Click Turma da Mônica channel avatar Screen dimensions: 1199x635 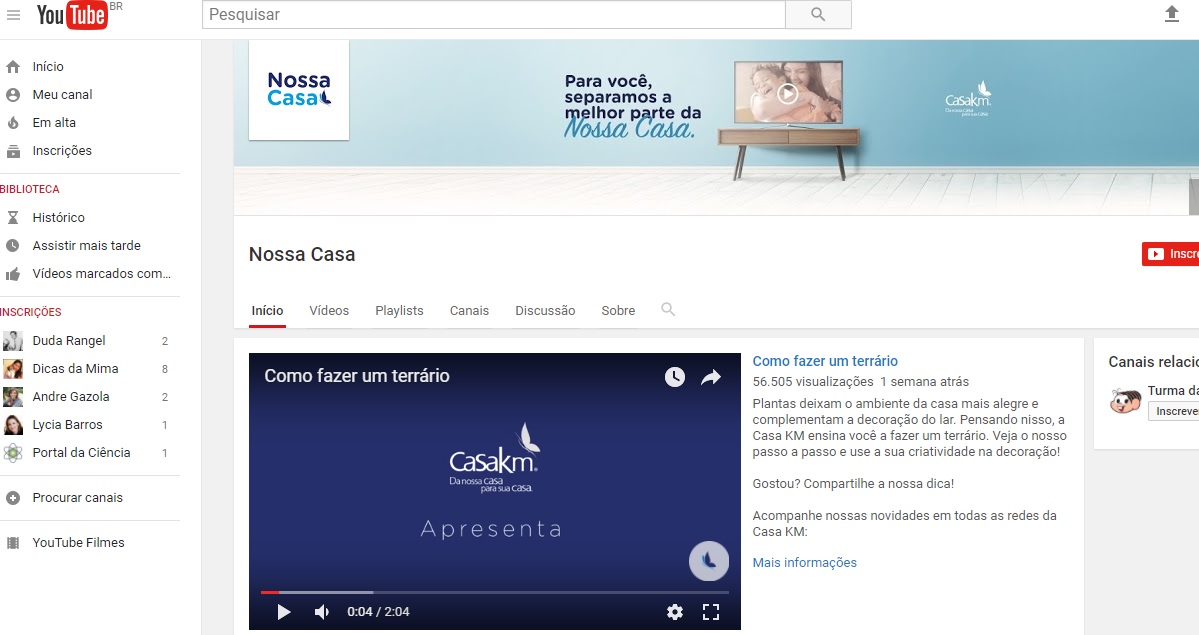[1125, 401]
